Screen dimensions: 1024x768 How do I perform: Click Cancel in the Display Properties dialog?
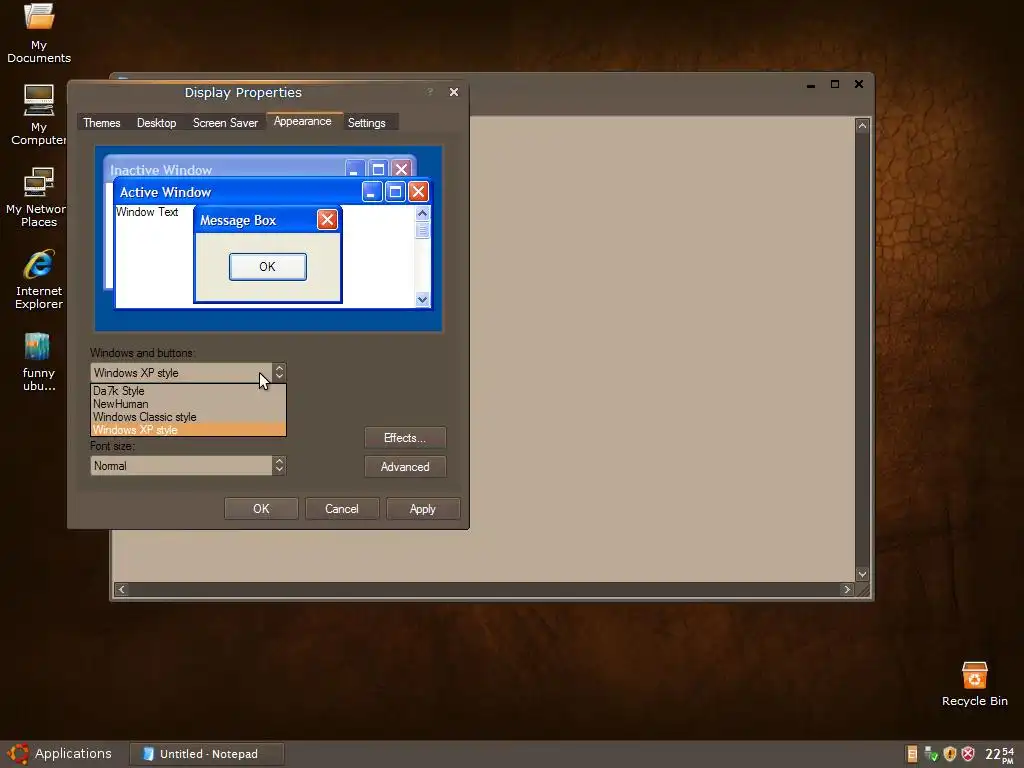342,509
